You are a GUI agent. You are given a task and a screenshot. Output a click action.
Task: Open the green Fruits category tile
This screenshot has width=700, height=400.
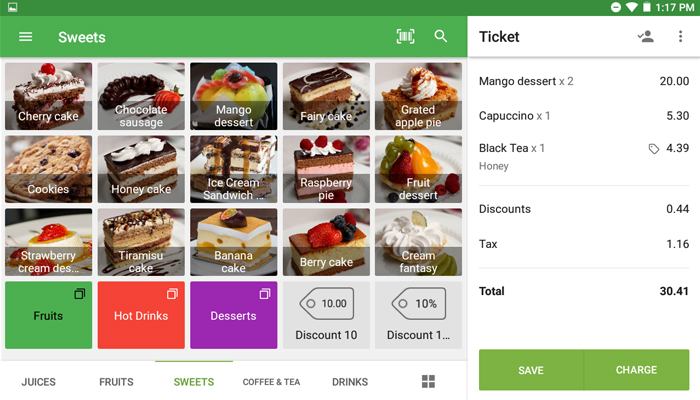49,315
